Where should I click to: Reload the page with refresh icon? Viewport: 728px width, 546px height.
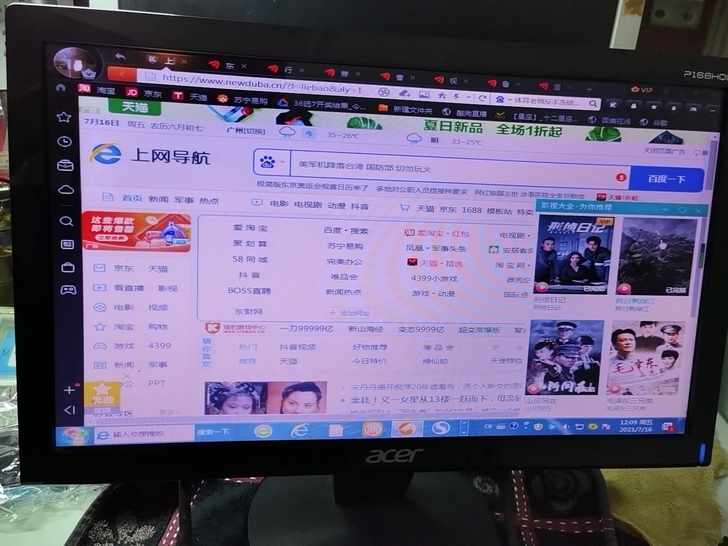[x=482, y=98]
